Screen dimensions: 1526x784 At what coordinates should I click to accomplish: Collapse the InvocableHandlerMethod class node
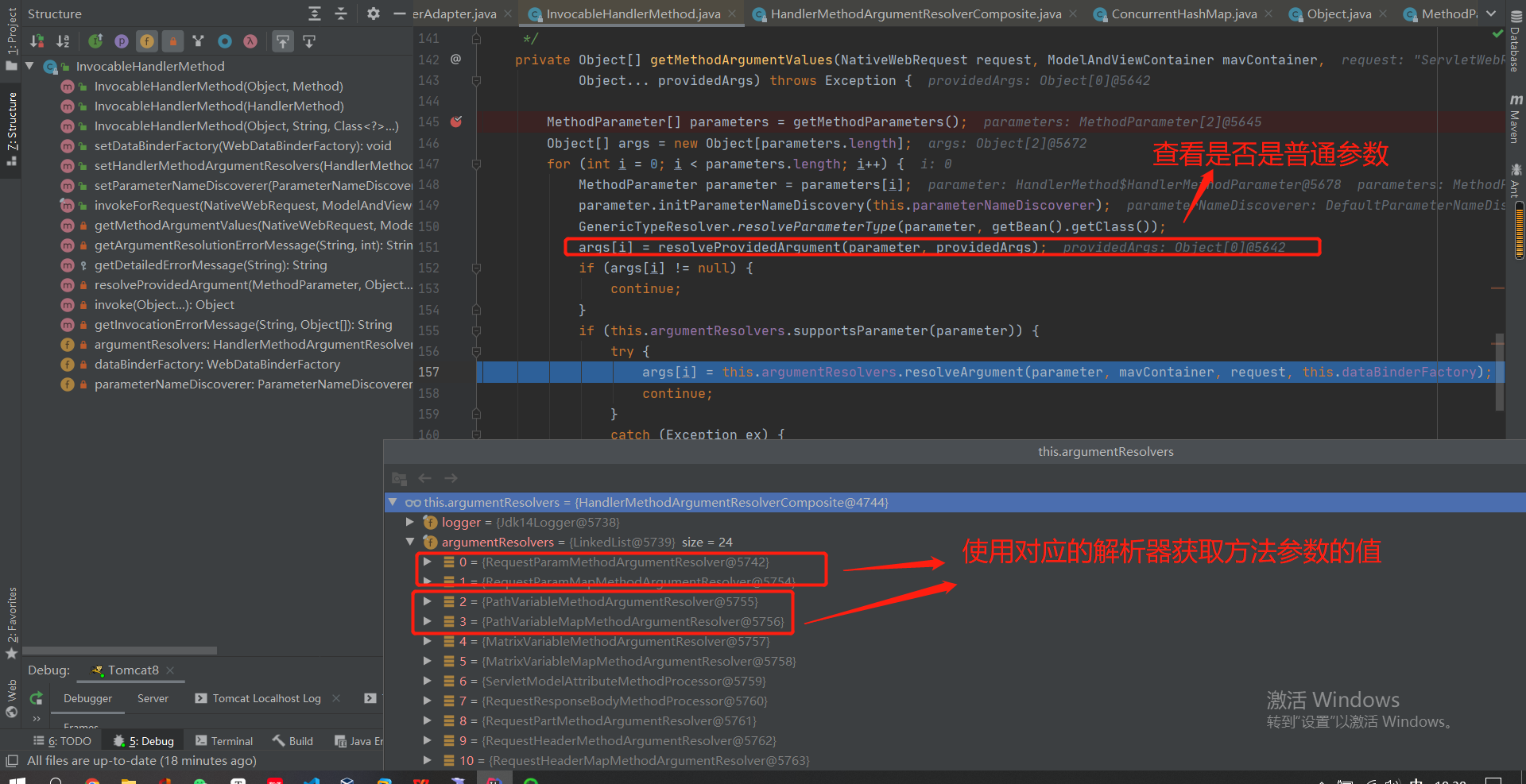(x=29, y=66)
